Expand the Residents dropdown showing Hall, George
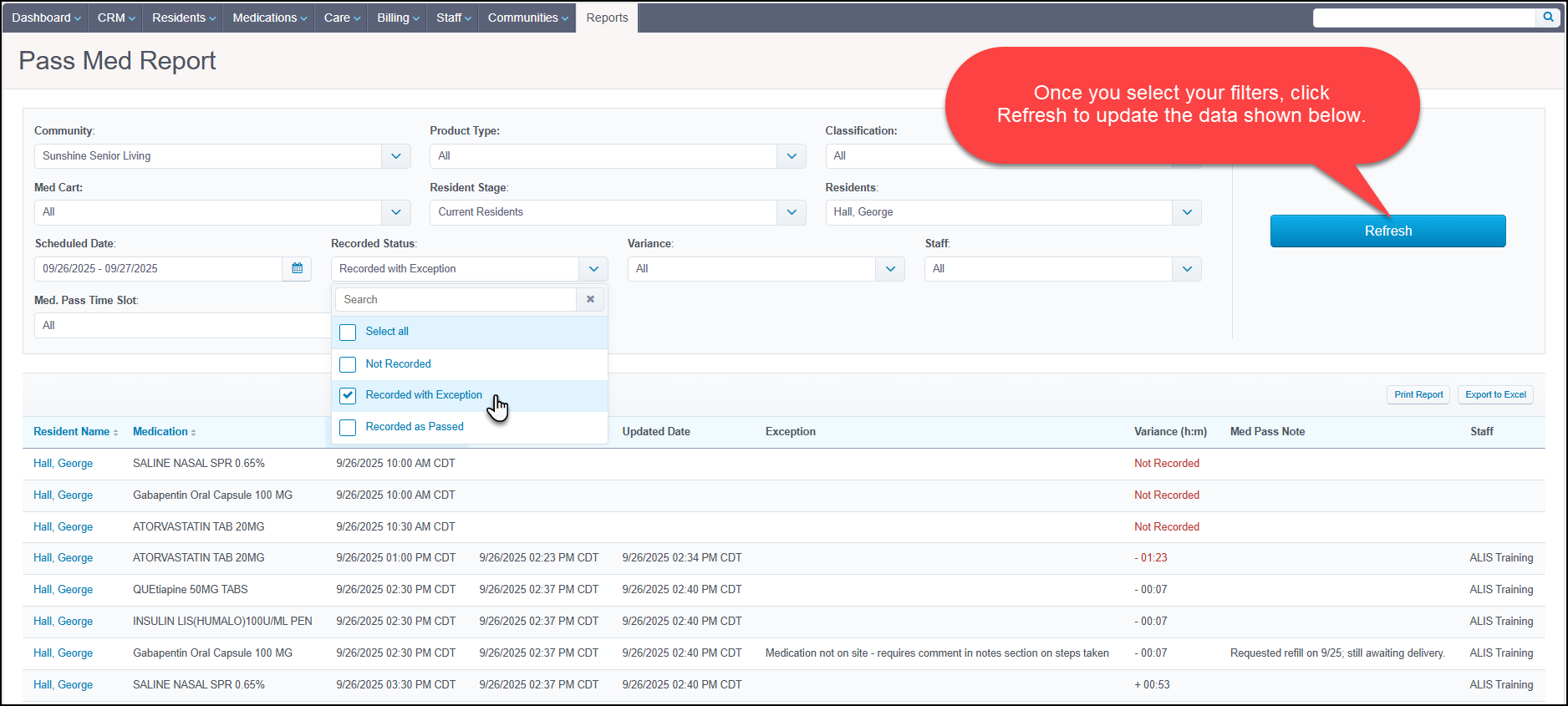 click(x=1013, y=212)
